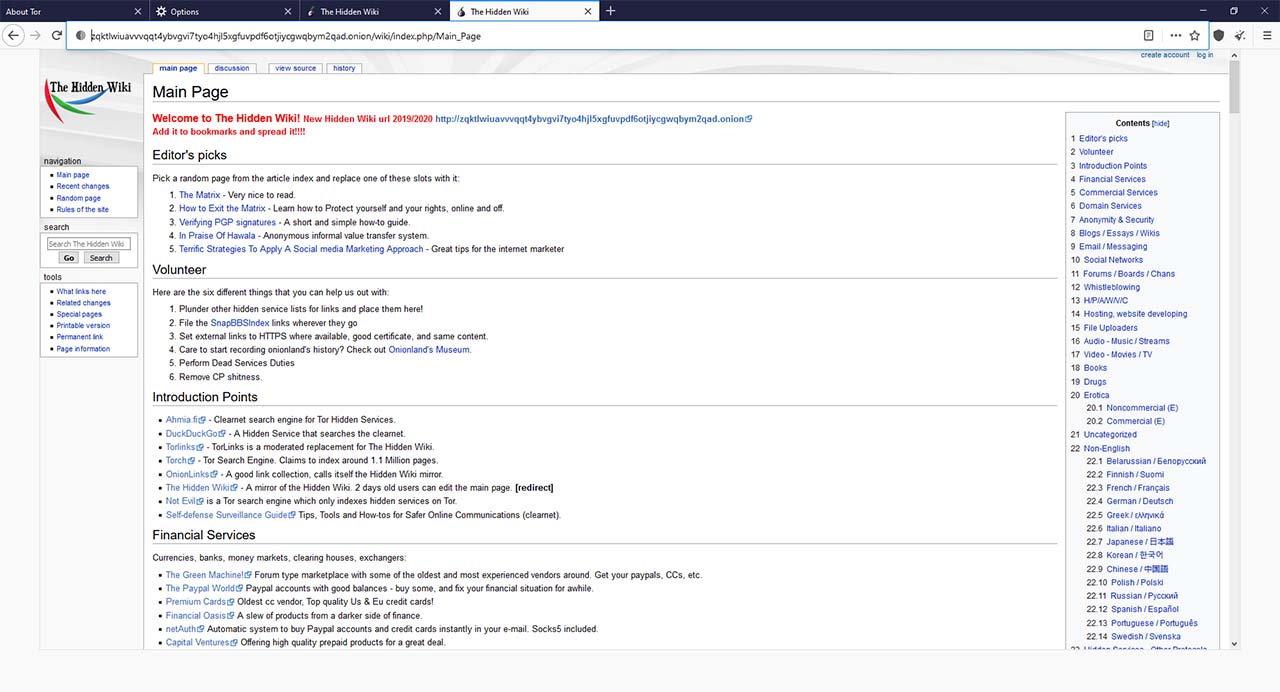Open the Onionland's Museum link
This screenshot has height=692, width=1280.
428,350
